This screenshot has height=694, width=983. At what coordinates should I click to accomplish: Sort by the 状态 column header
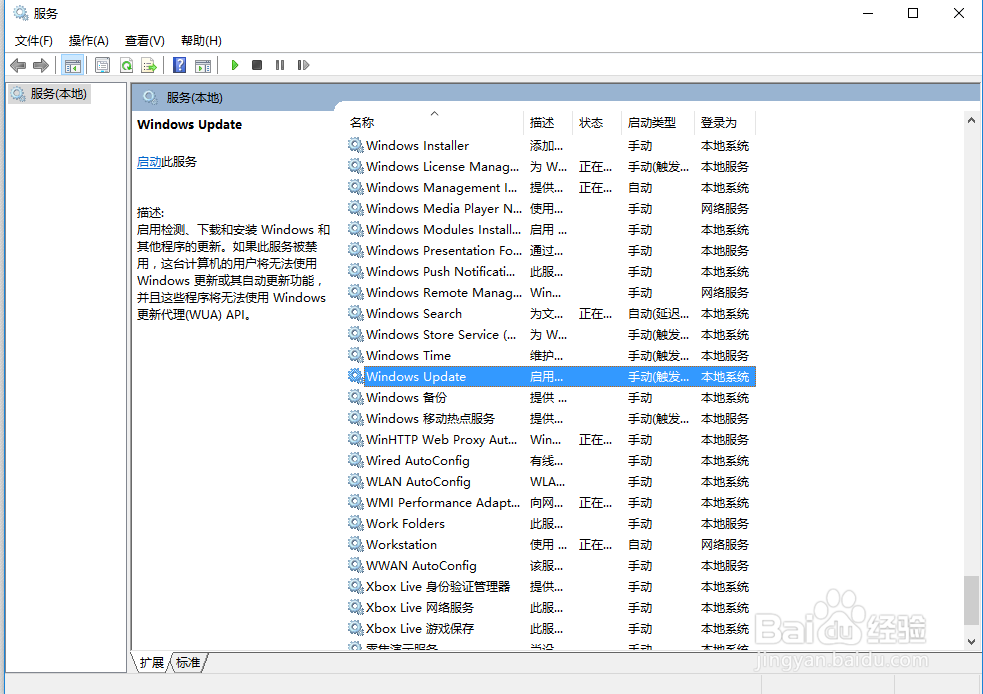point(597,123)
